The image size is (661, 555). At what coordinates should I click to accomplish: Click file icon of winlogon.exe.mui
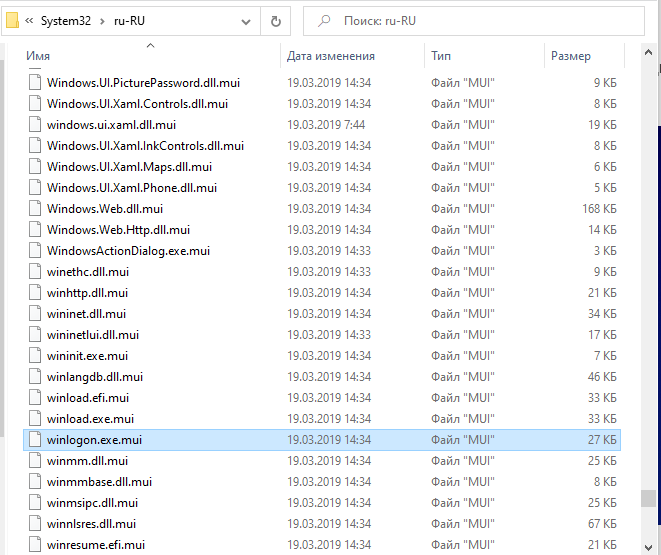(35, 440)
